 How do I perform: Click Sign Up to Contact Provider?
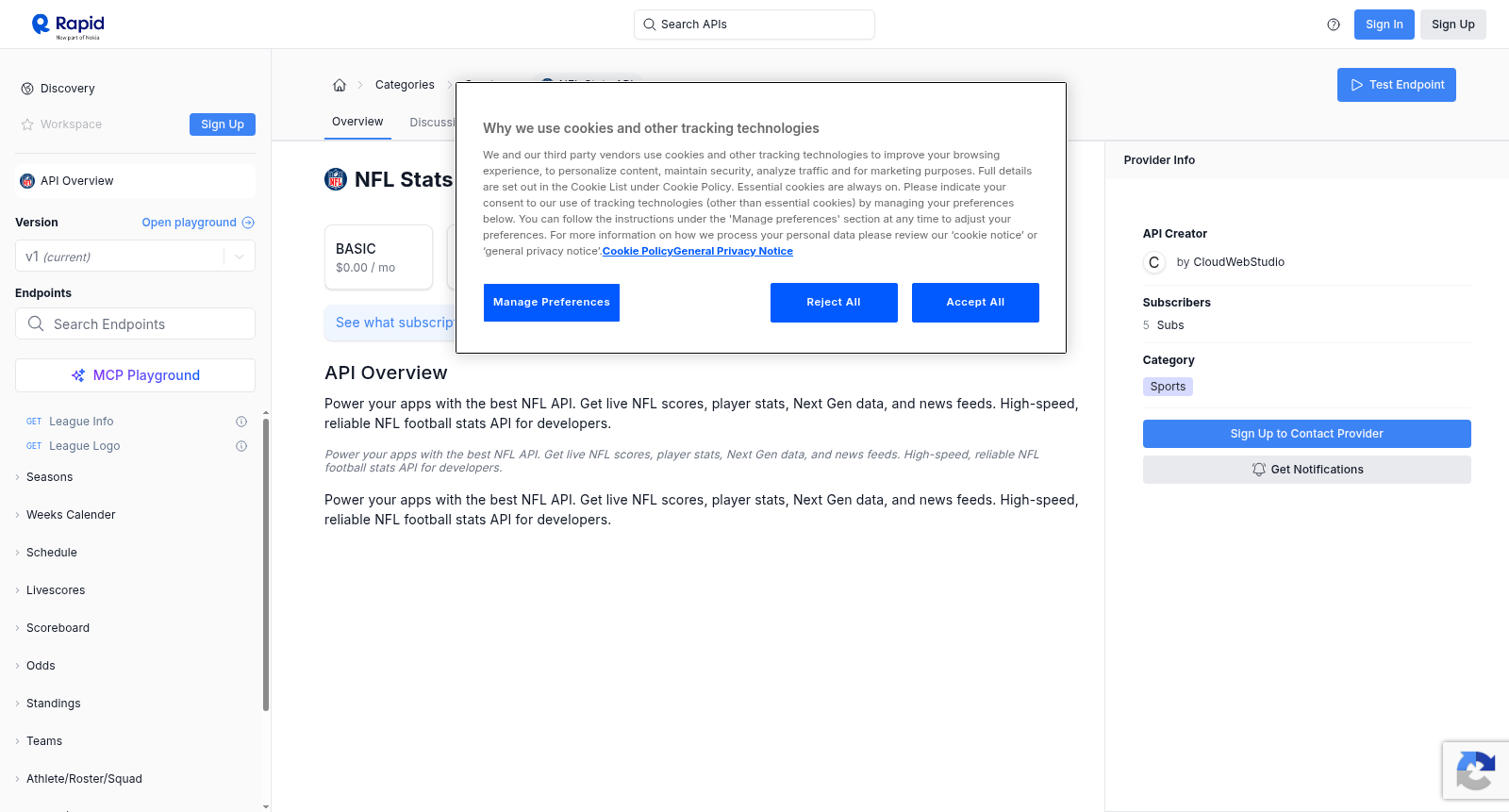[1307, 434]
